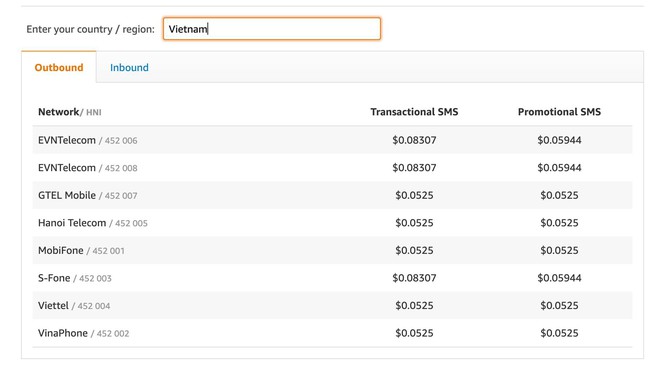Click promotional price for VinaPhone

[559, 333]
